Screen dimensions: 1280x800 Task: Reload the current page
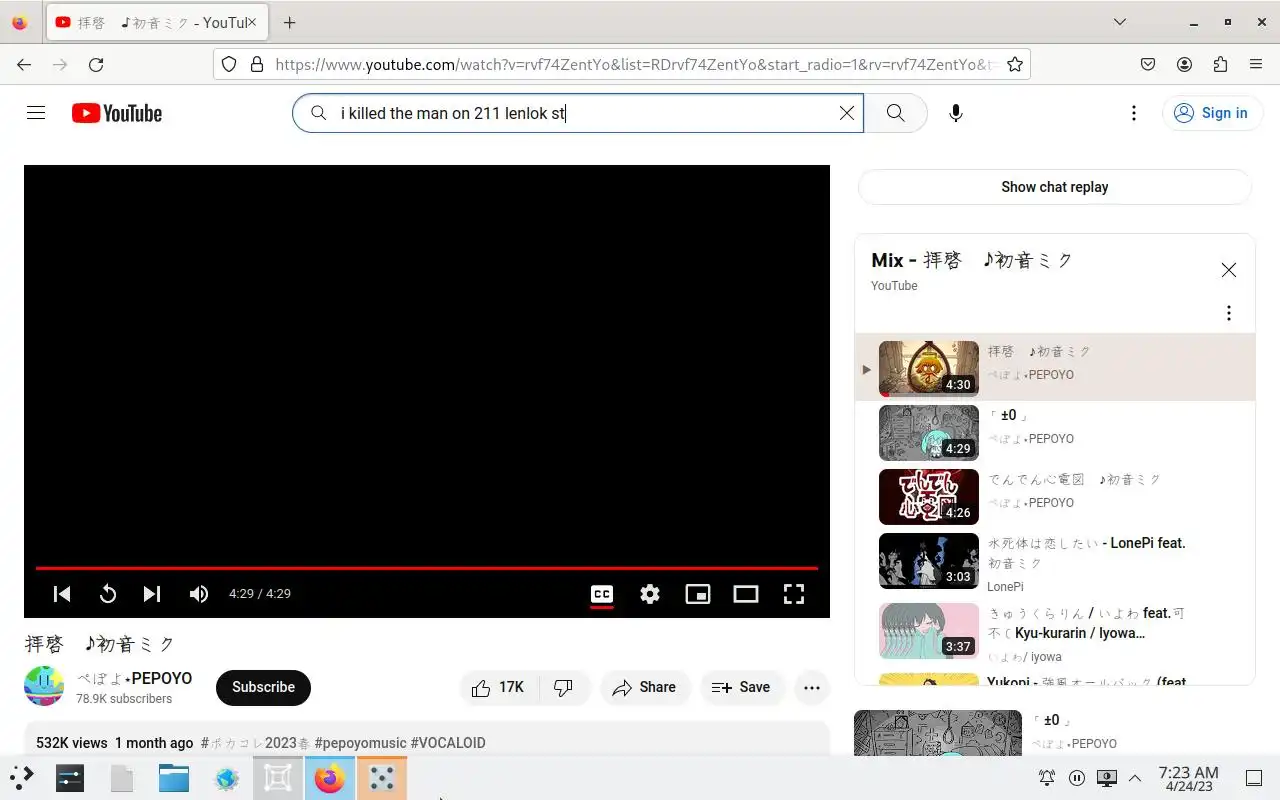click(x=96, y=64)
